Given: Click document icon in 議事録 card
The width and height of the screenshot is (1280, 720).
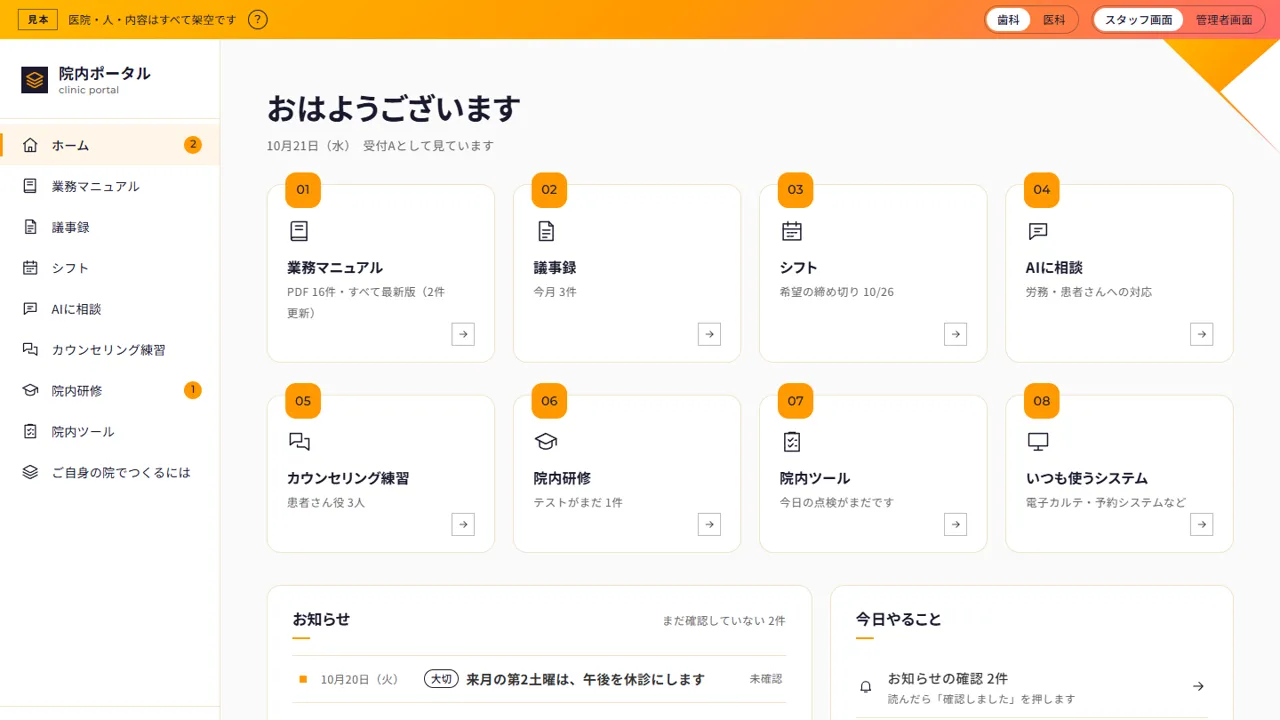Looking at the screenshot, I should click(x=546, y=231).
